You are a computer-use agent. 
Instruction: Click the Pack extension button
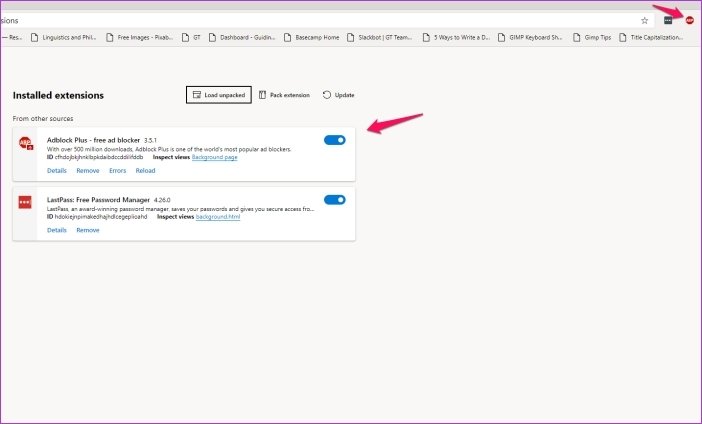click(284, 95)
